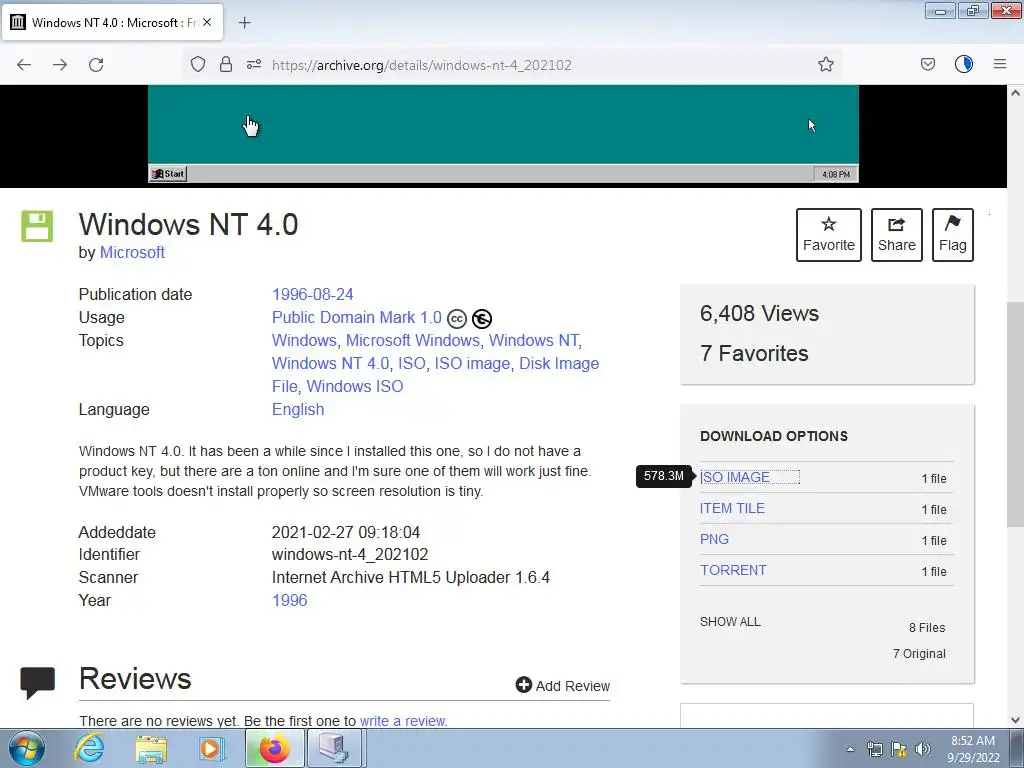Open the network tray icon
Screen dimensions: 1024x768
pyautogui.click(x=874, y=749)
